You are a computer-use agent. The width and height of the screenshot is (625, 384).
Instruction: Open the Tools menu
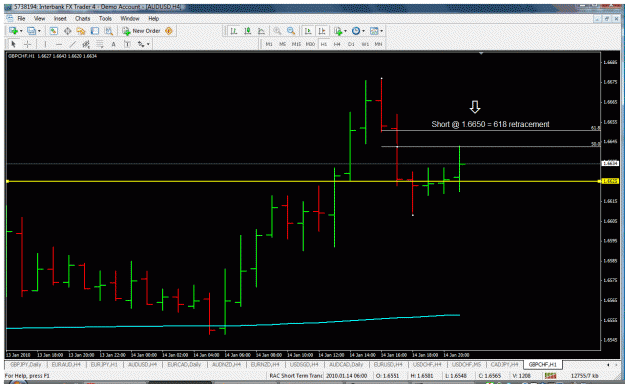[105, 18]
